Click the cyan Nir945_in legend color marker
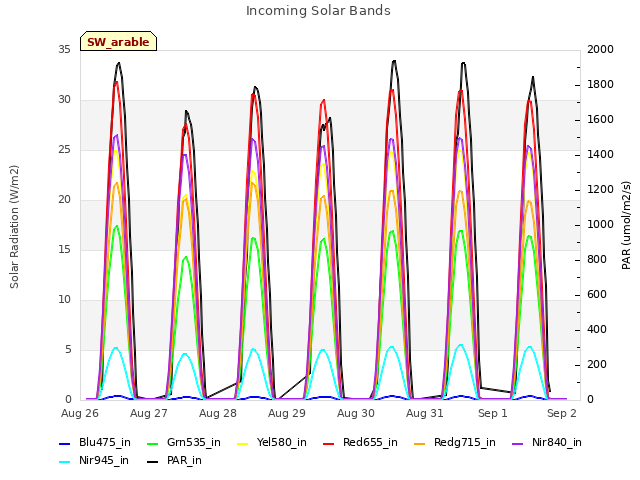Screen dimensions: 640x480 (x=65, y=462)
